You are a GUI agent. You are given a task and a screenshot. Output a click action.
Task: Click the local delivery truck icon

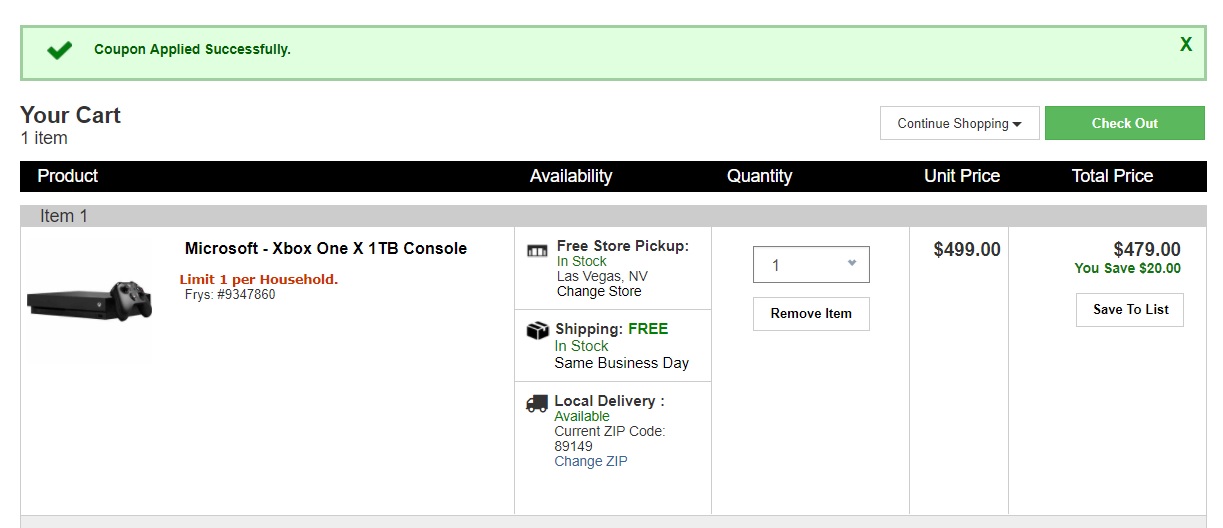[x=537, y=404]
